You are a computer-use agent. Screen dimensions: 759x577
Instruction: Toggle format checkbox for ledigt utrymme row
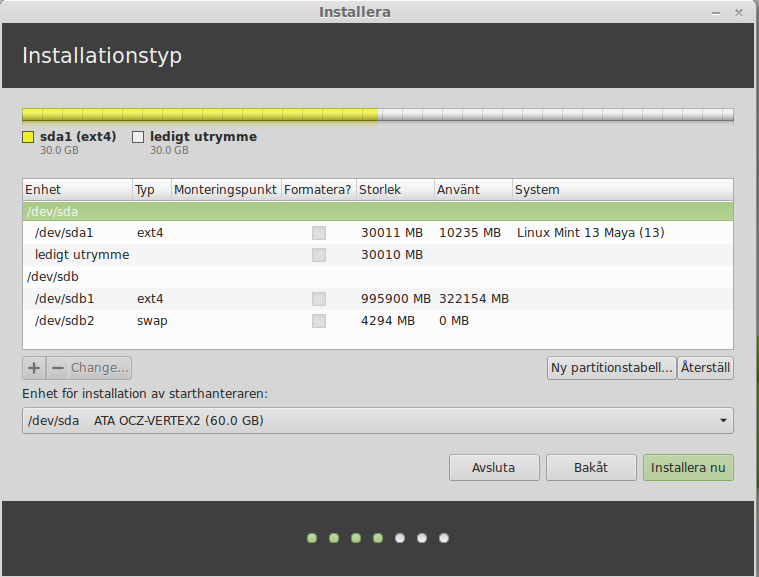pyautogui.click(x=319, y=255)
